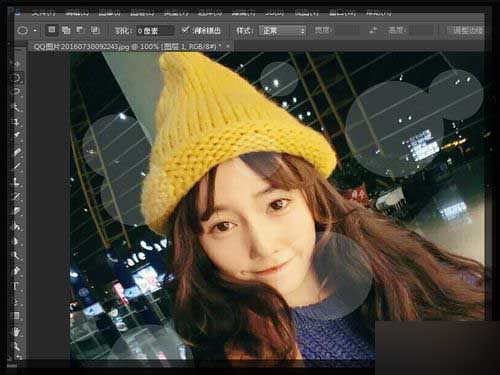Open the 编辑(E) menu
Image resolution: width=500 pixels, height=375 pixels.
(x=77, y=13)
